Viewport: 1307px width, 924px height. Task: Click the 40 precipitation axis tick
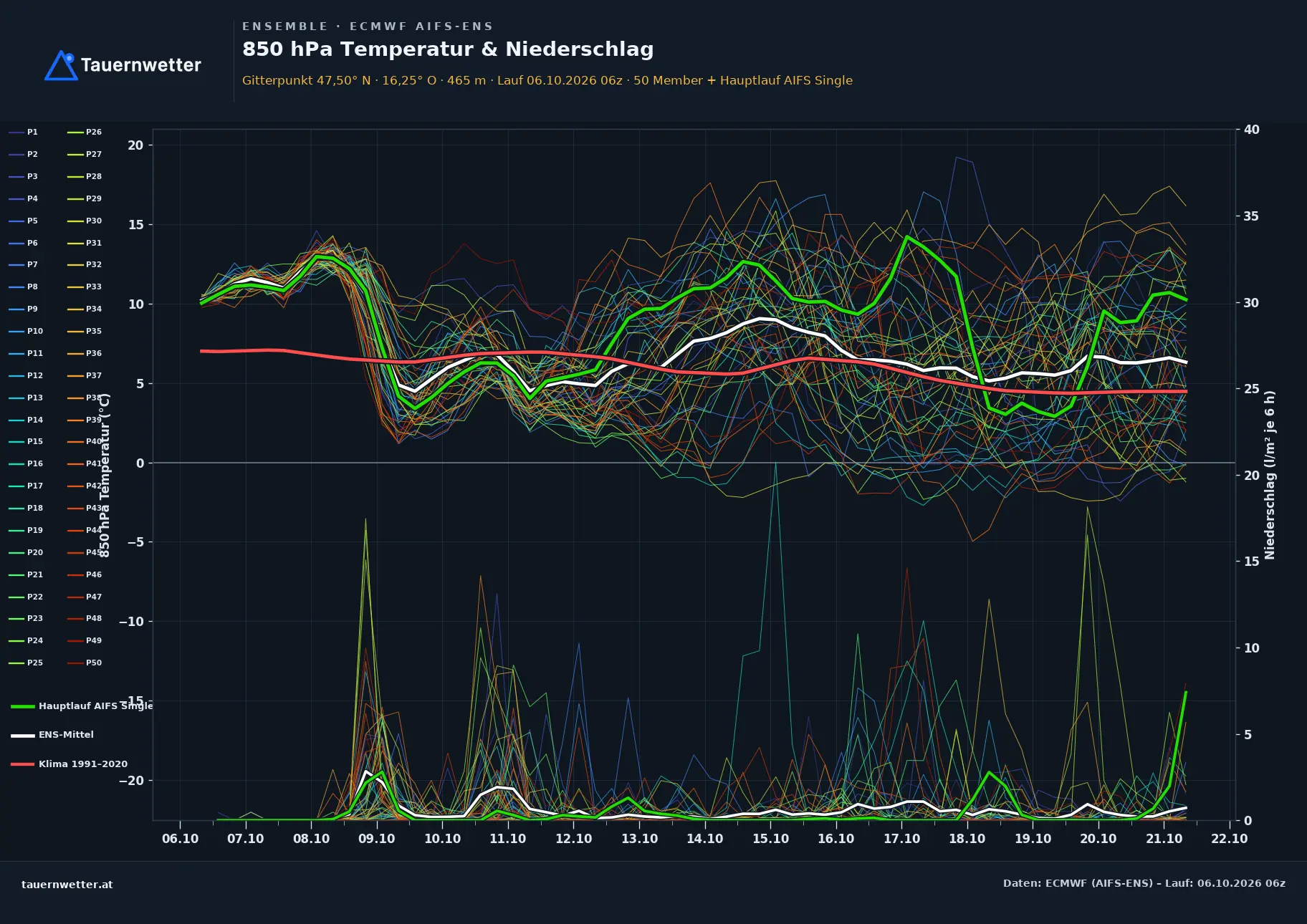pyautogui.click(x=1251, y=130)
